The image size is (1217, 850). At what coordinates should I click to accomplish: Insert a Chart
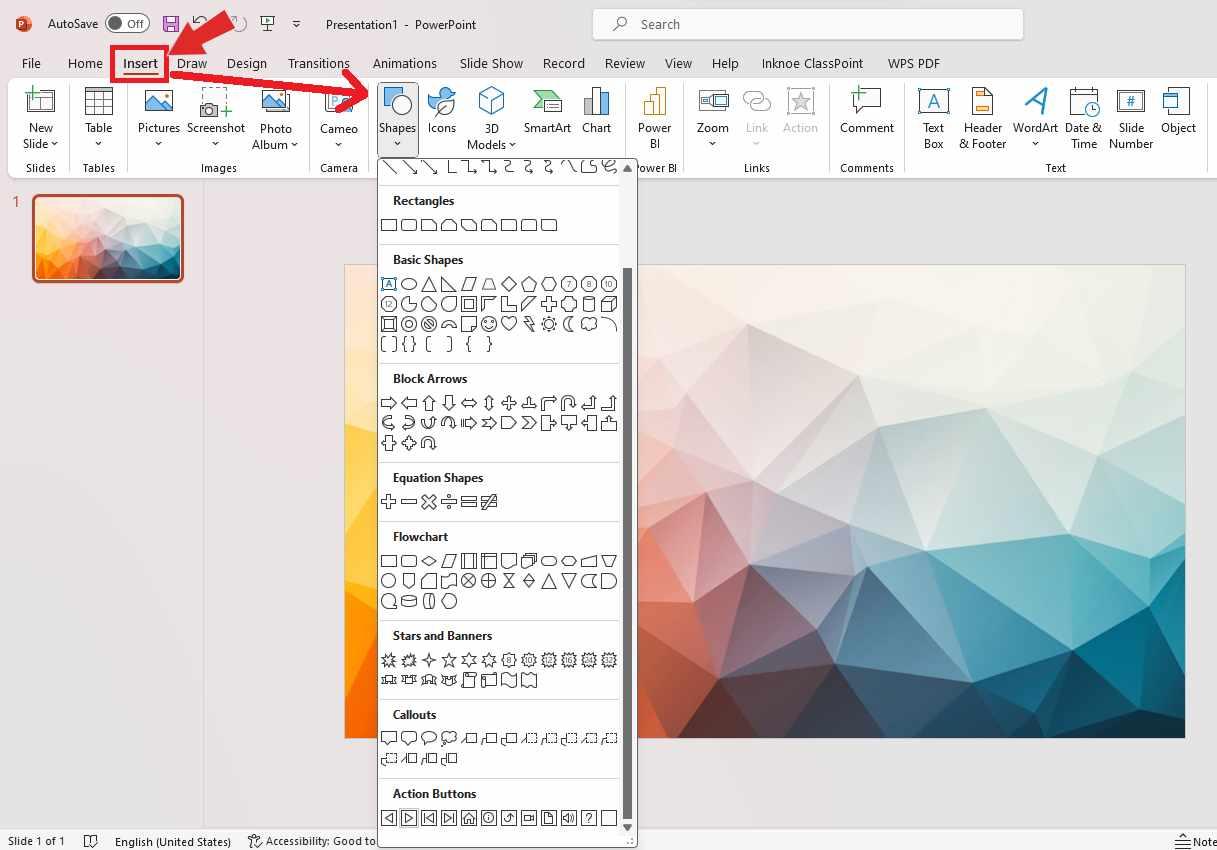pyautogui.click(x=596, y=110)
